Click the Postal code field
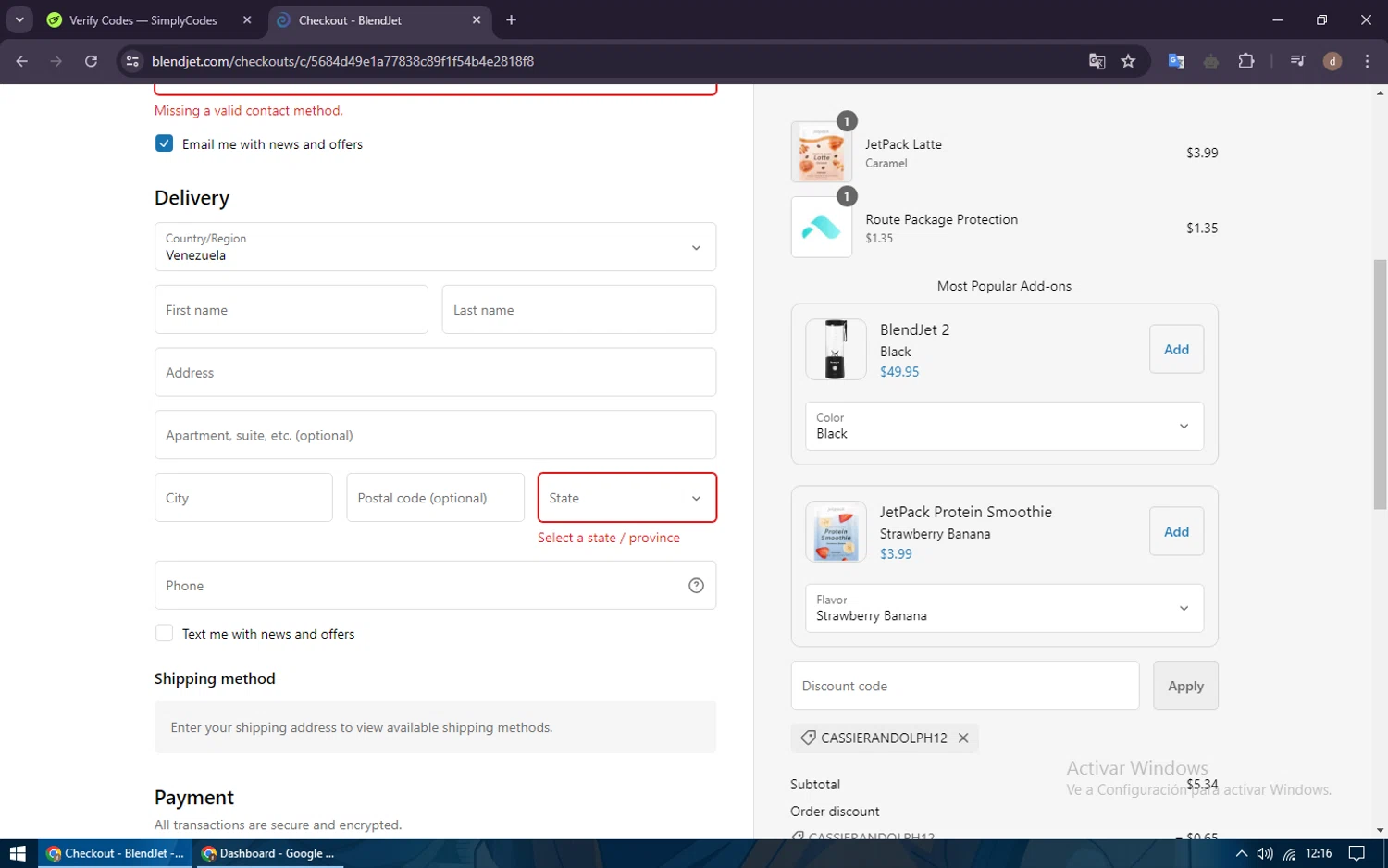 pos(435,498)
